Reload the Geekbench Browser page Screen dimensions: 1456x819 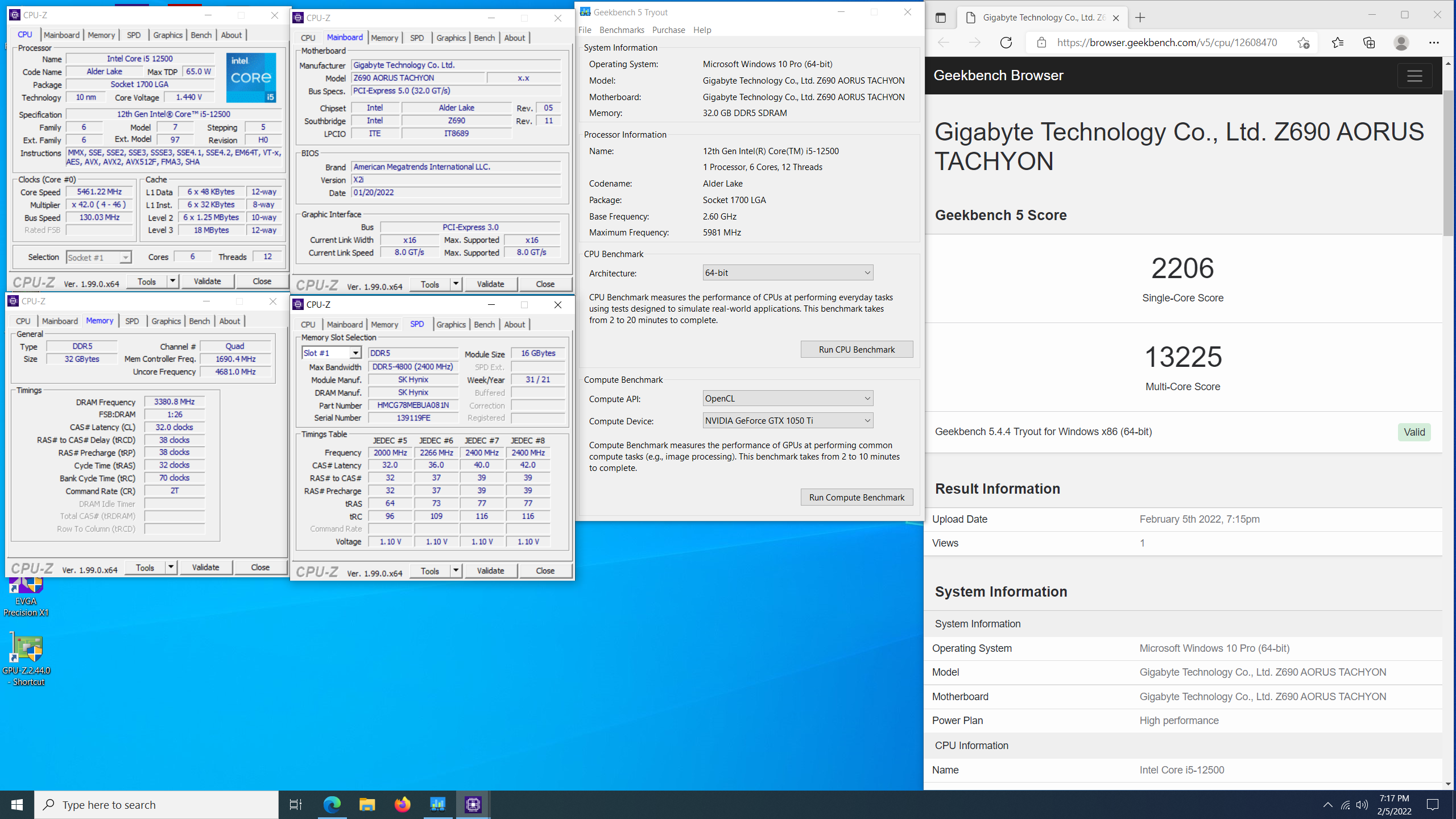tap(1006, 43)
